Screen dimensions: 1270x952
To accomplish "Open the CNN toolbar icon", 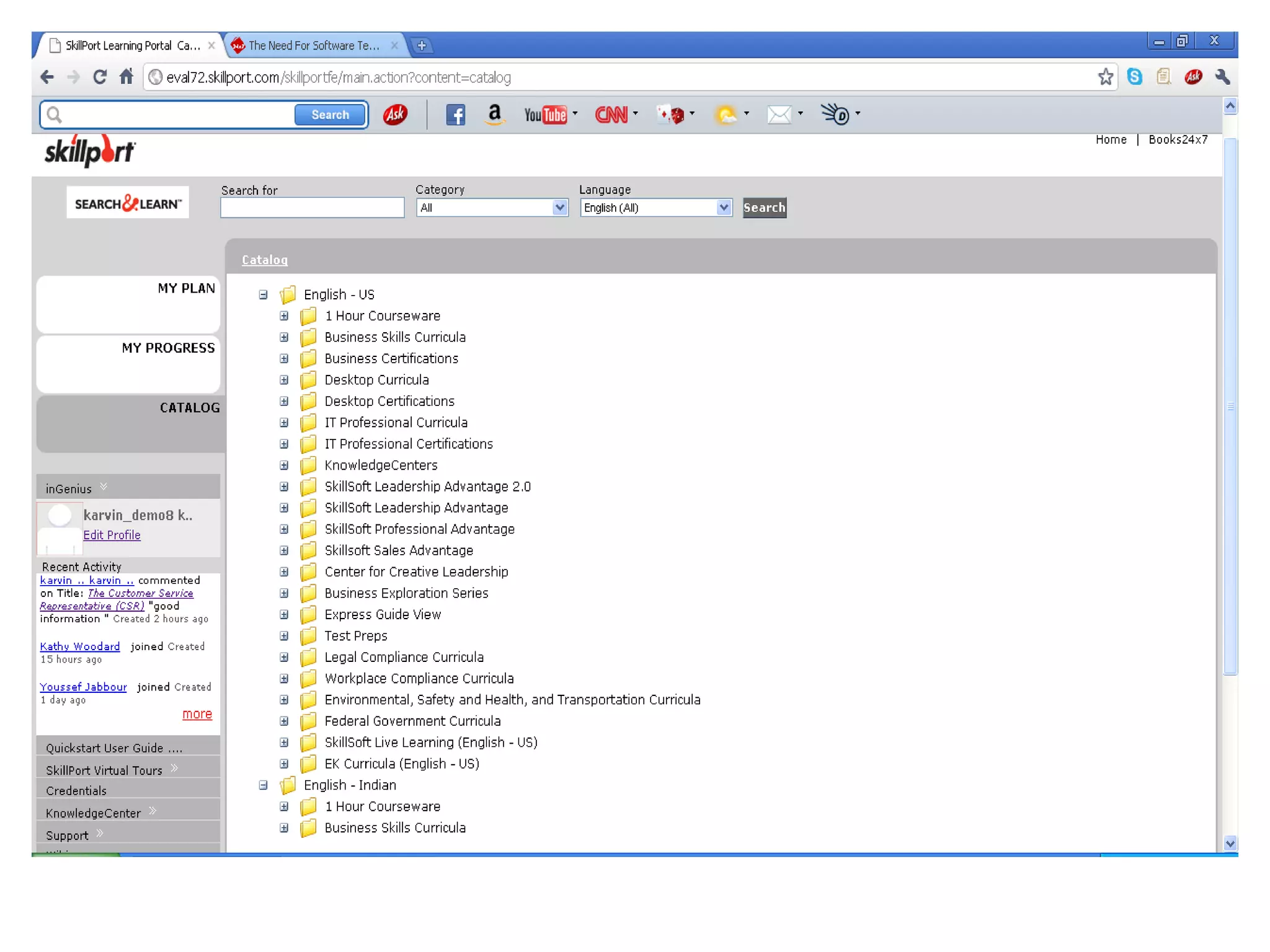I will 611,115.
